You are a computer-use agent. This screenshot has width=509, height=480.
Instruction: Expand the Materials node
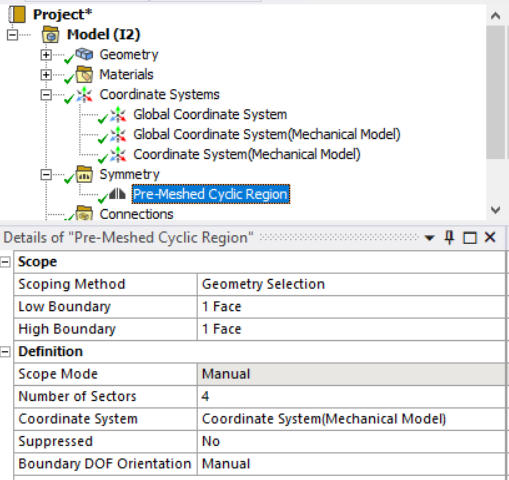(46, 75)
